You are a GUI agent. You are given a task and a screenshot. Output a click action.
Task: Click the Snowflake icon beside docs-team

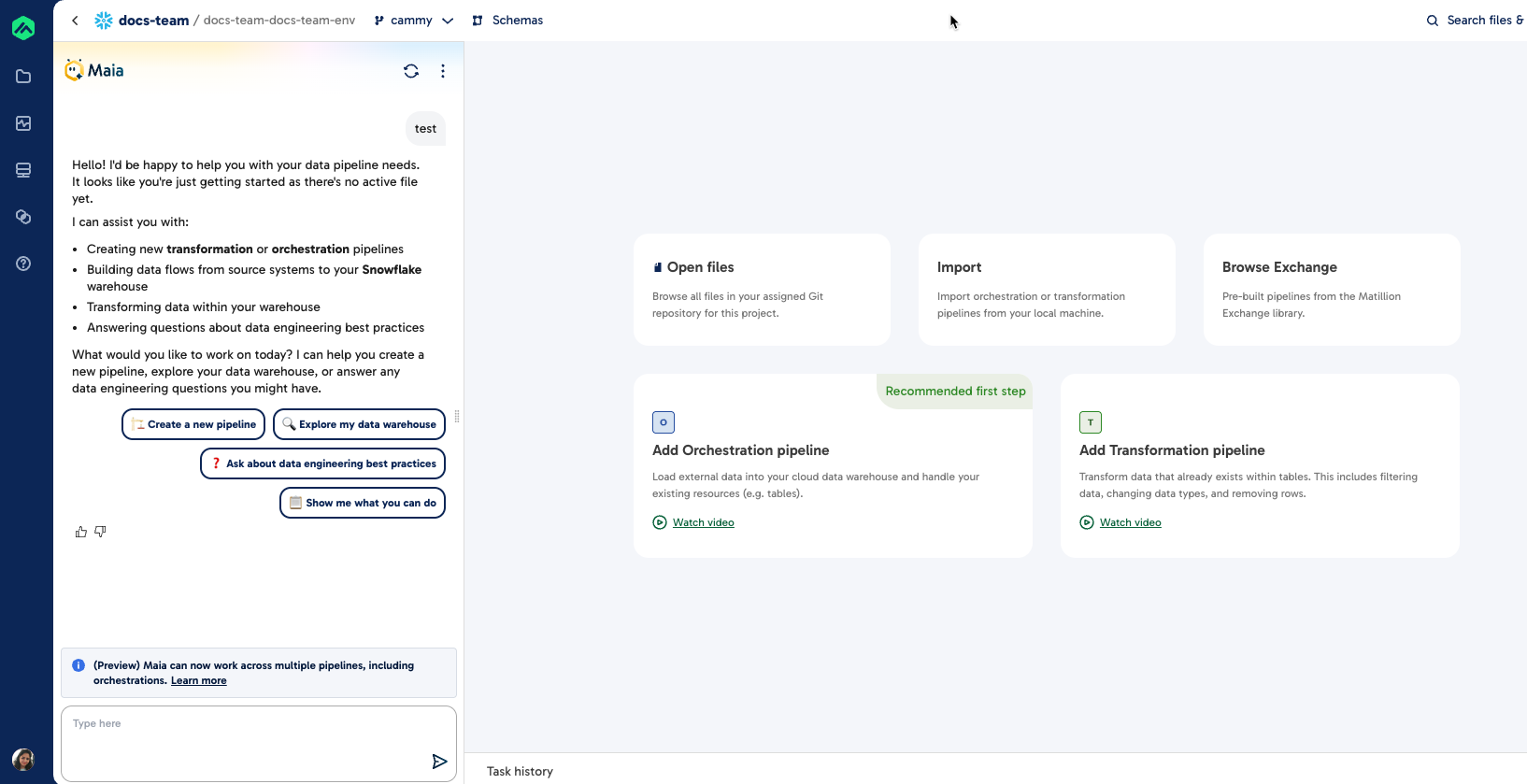(104, 21)
